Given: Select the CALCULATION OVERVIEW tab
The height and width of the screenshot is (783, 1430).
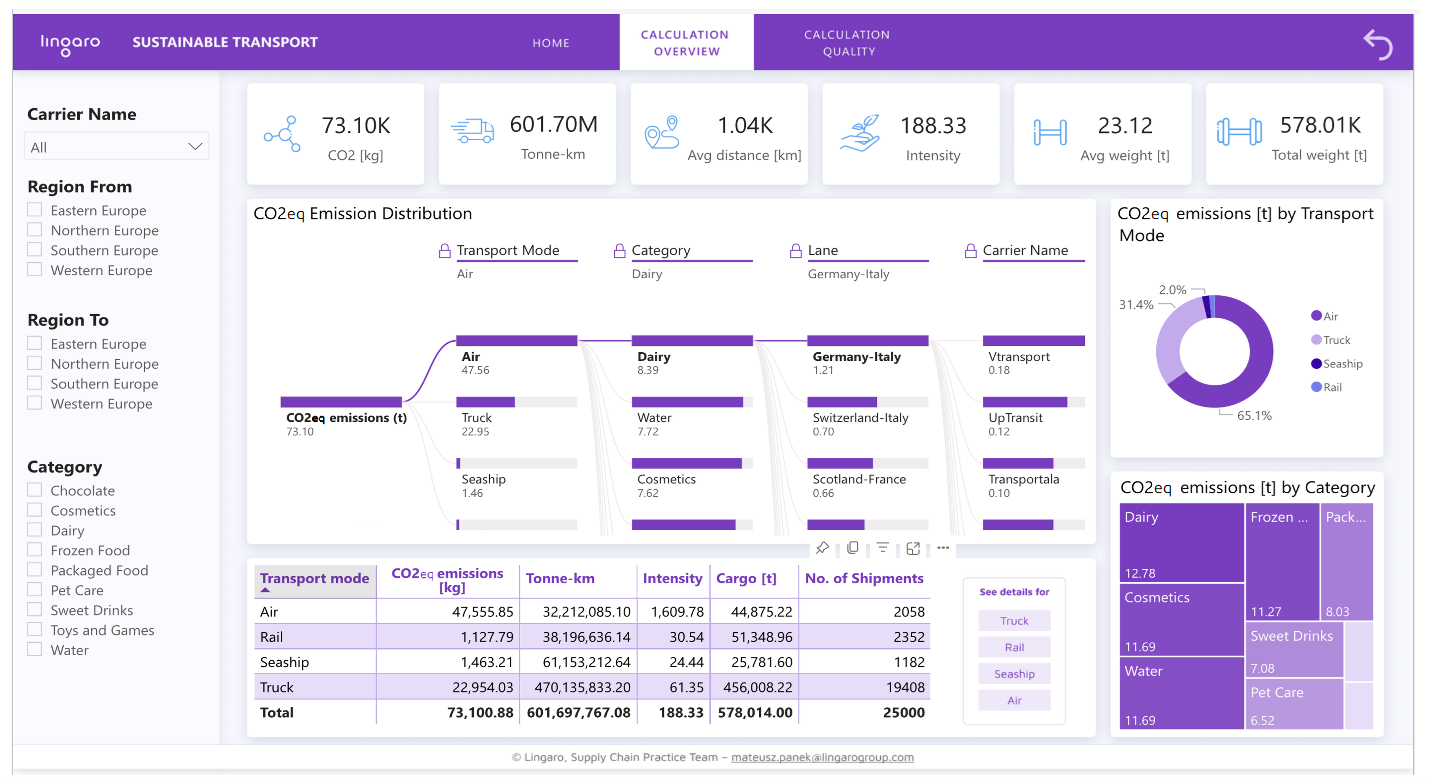Looking at the screenshot, I should click(x=686, y=43).
